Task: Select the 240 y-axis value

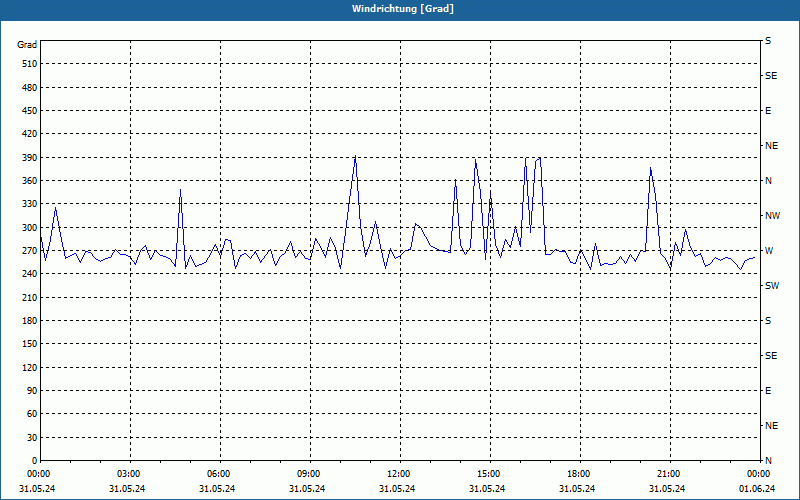Action: [x=30, y=274]
